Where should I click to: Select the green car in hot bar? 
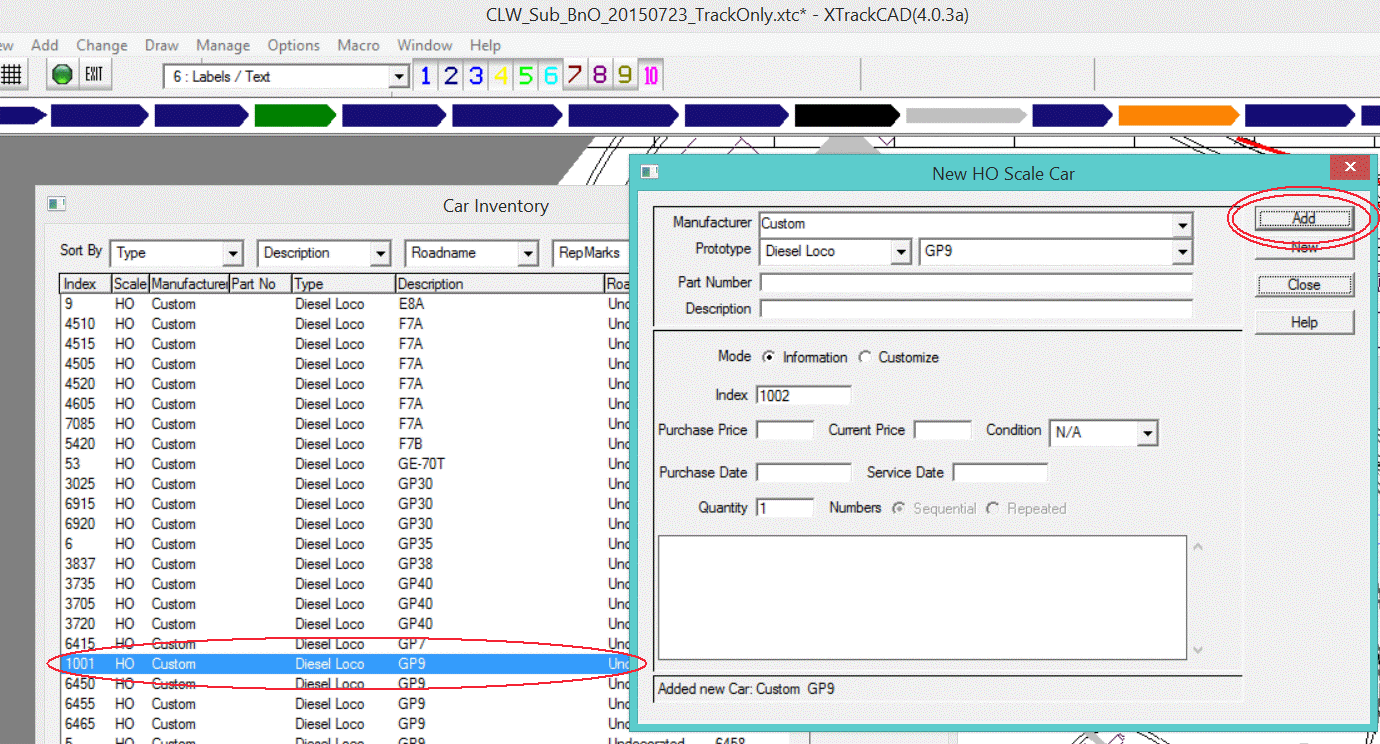pyautogui.click(x=295, y=115)
